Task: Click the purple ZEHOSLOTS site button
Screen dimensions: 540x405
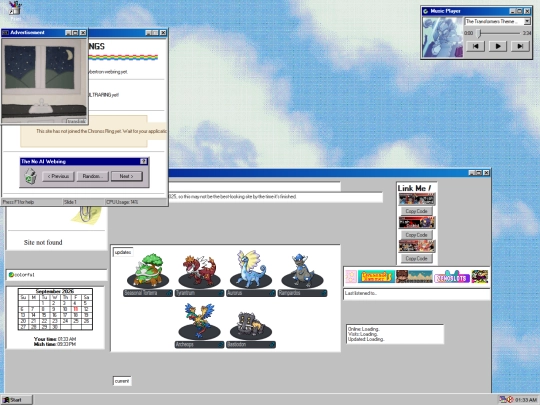Action: tap(452, 278)
